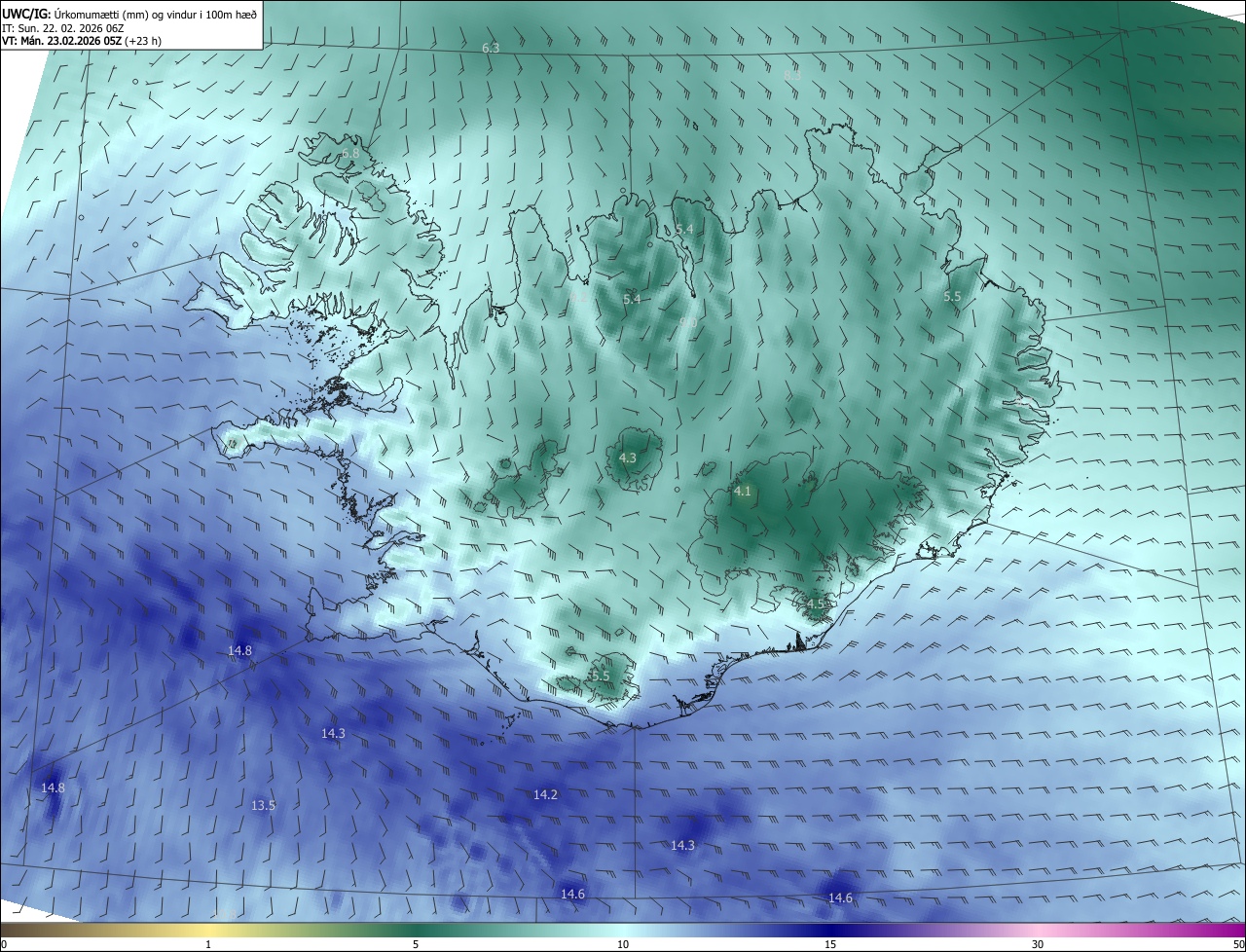
Task: Click the colorbar tick label 0
Action: pos(4,944)
